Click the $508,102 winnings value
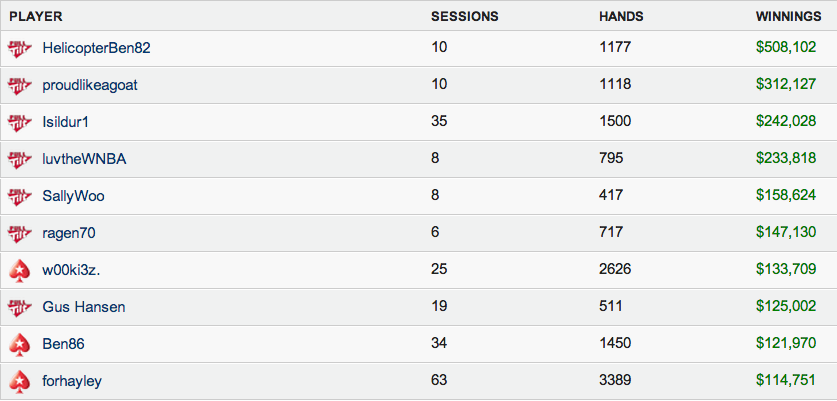The image size is (837, 401). (x=786, y=48)
